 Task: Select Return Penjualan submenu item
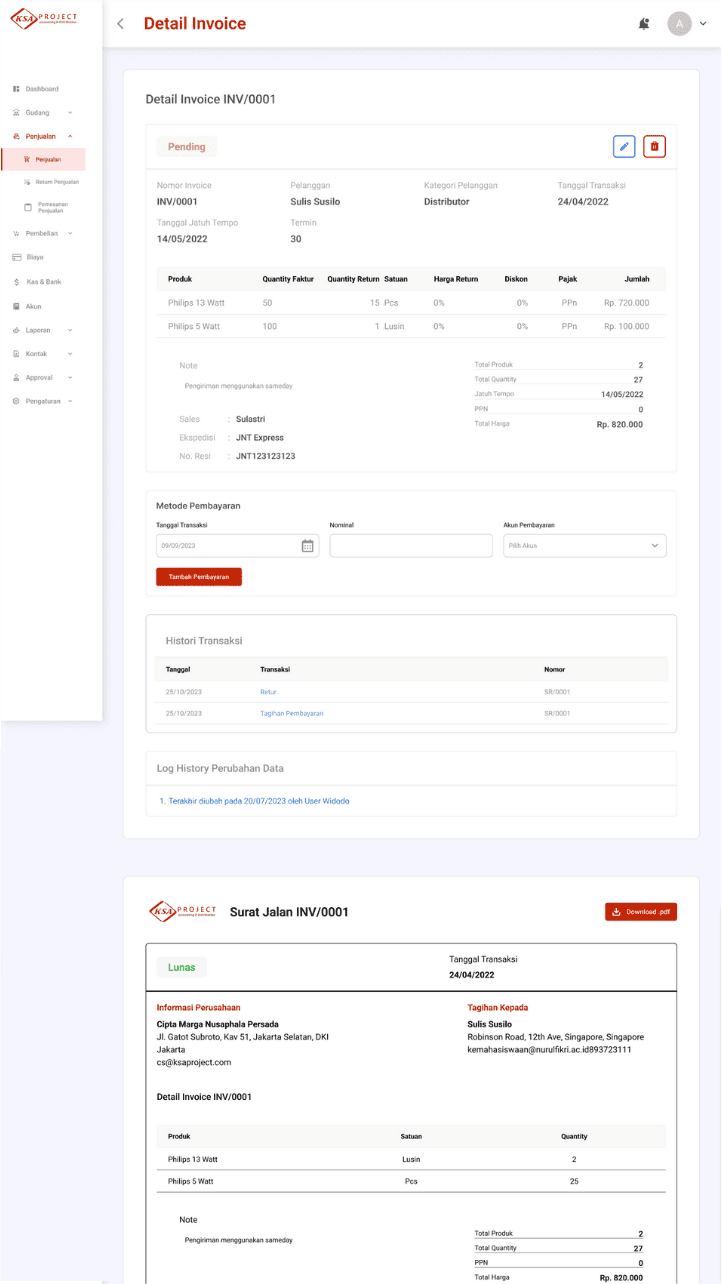coord(57,182)
